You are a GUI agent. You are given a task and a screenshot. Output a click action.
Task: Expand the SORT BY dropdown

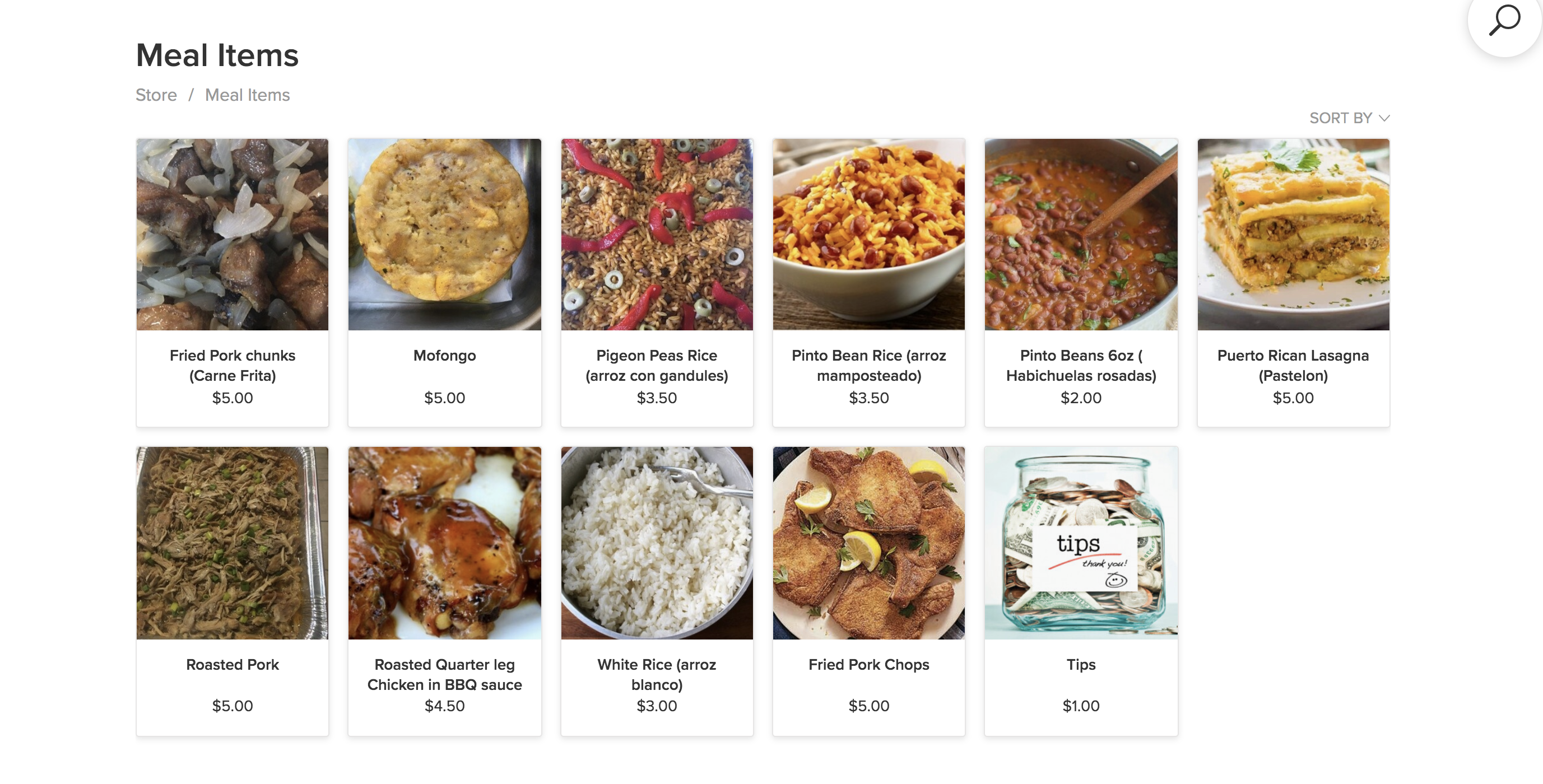[1349, 118]
